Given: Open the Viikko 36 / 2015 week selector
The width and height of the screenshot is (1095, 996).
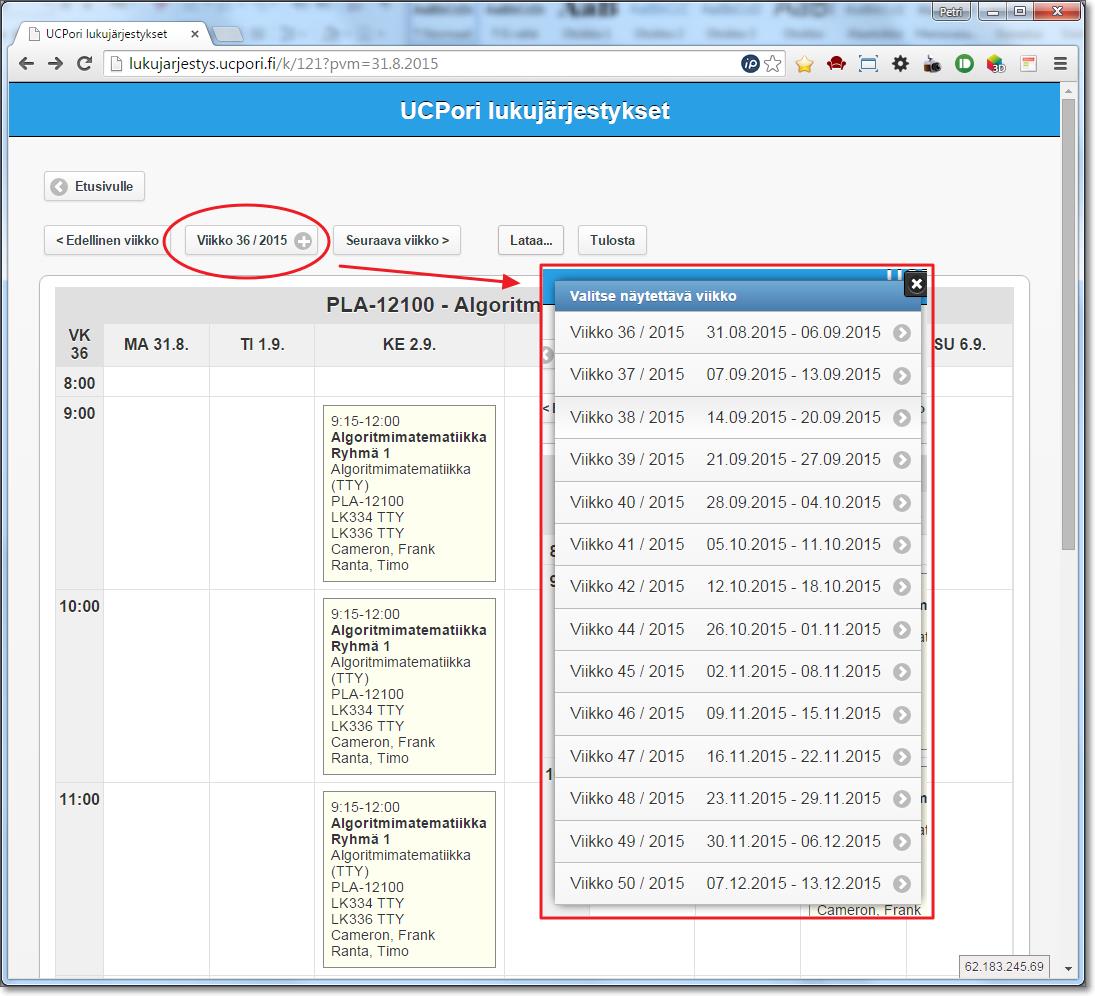Looking at the screenshot, I should tap(252, 240).
